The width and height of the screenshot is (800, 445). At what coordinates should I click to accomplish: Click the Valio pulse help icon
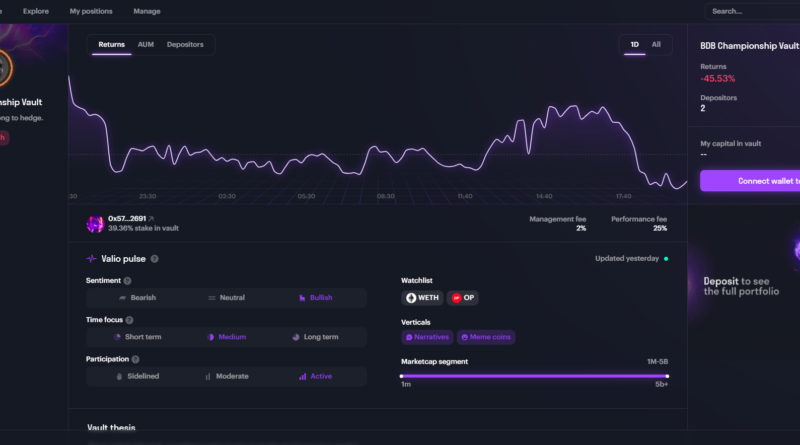pos(155,259)
